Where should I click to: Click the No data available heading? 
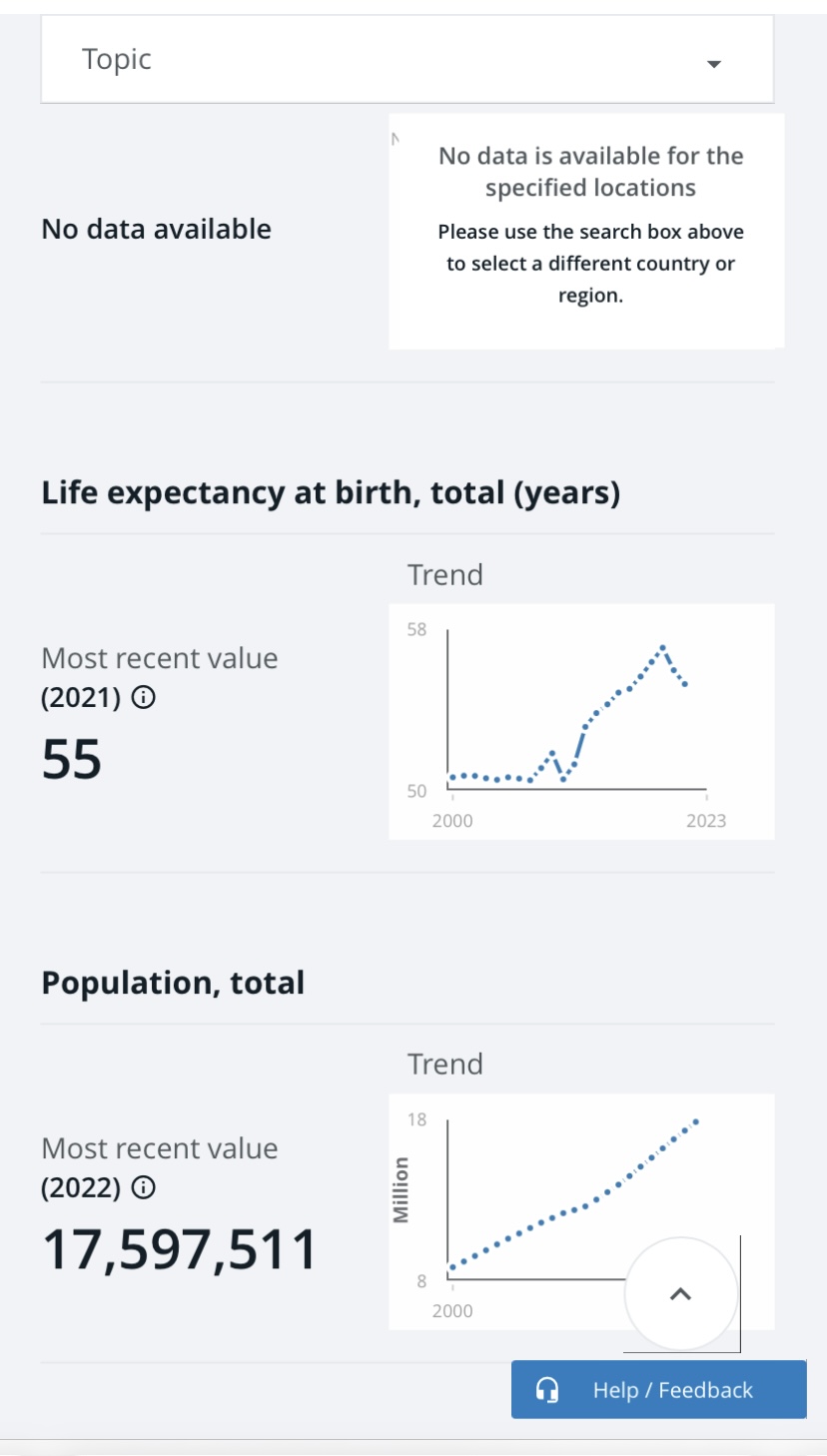pos(157,229)
